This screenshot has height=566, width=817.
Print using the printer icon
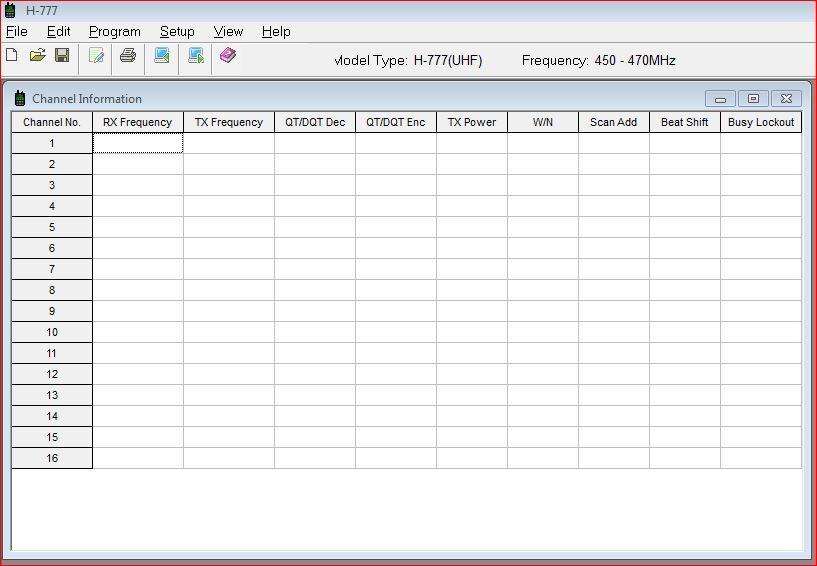pyautogui.click(x=128, y=56)
